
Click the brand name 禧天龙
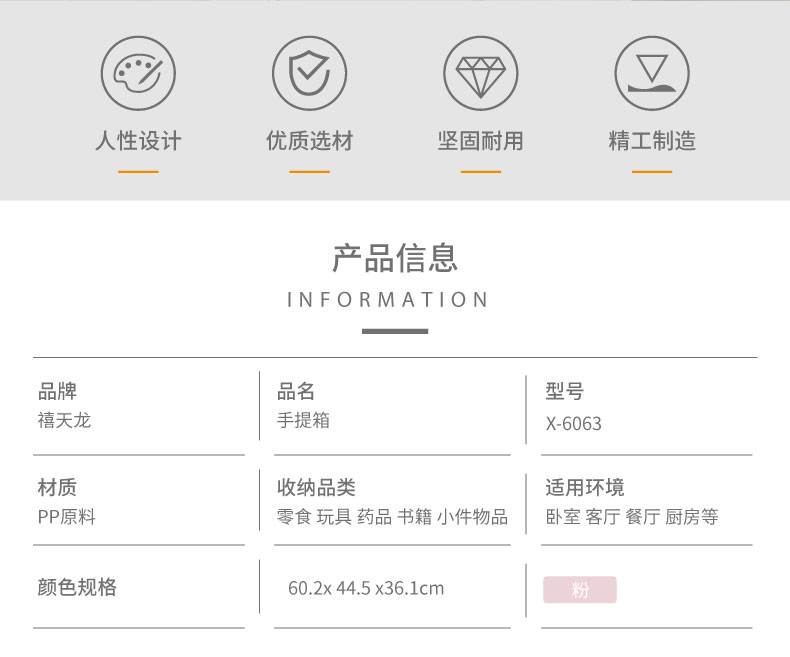(64, 420)
